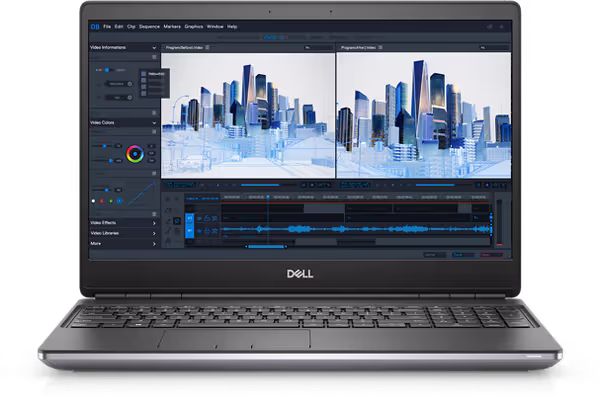Open the Window menu

pos(215,26)
